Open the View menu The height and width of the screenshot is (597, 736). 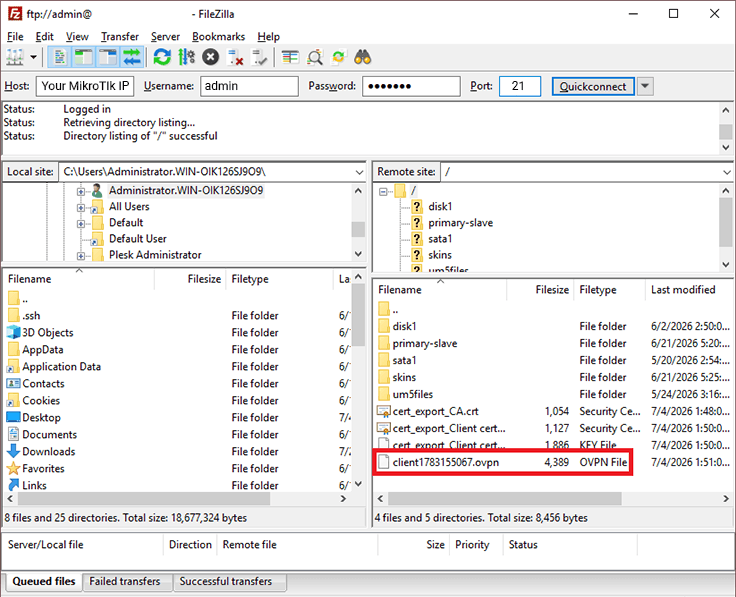pyautogui.click(x=77, y=37)
